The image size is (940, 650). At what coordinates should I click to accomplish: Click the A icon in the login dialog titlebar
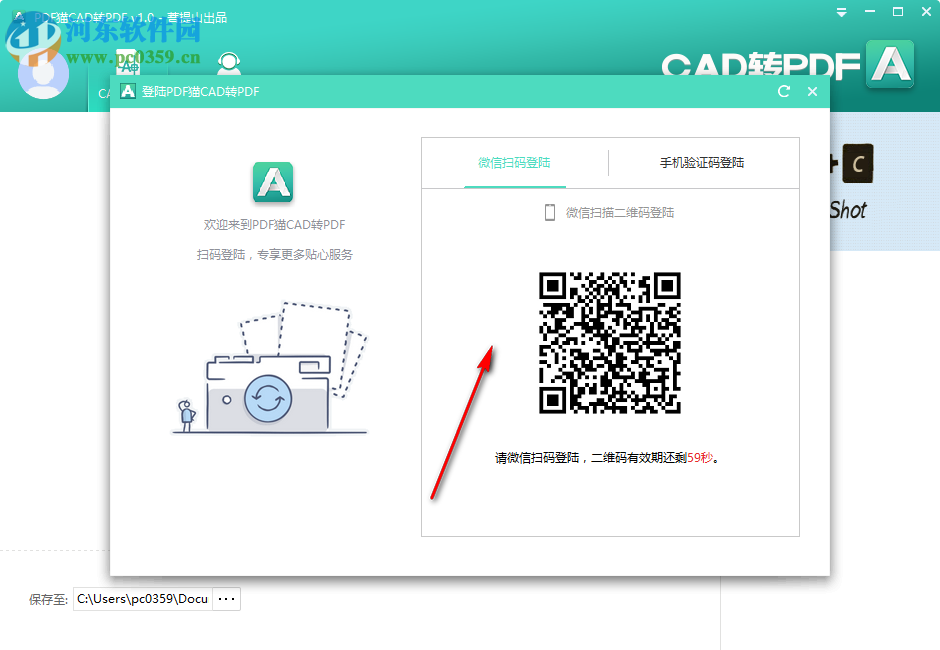pos(128,90)
